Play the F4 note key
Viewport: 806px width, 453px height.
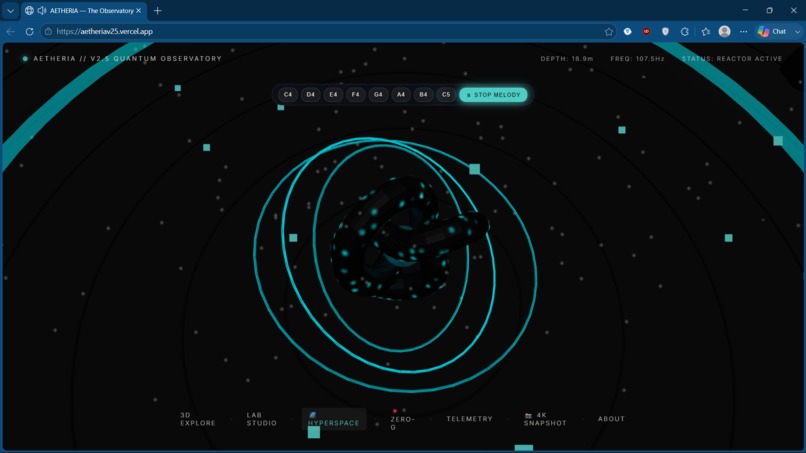tap(355, 95)
